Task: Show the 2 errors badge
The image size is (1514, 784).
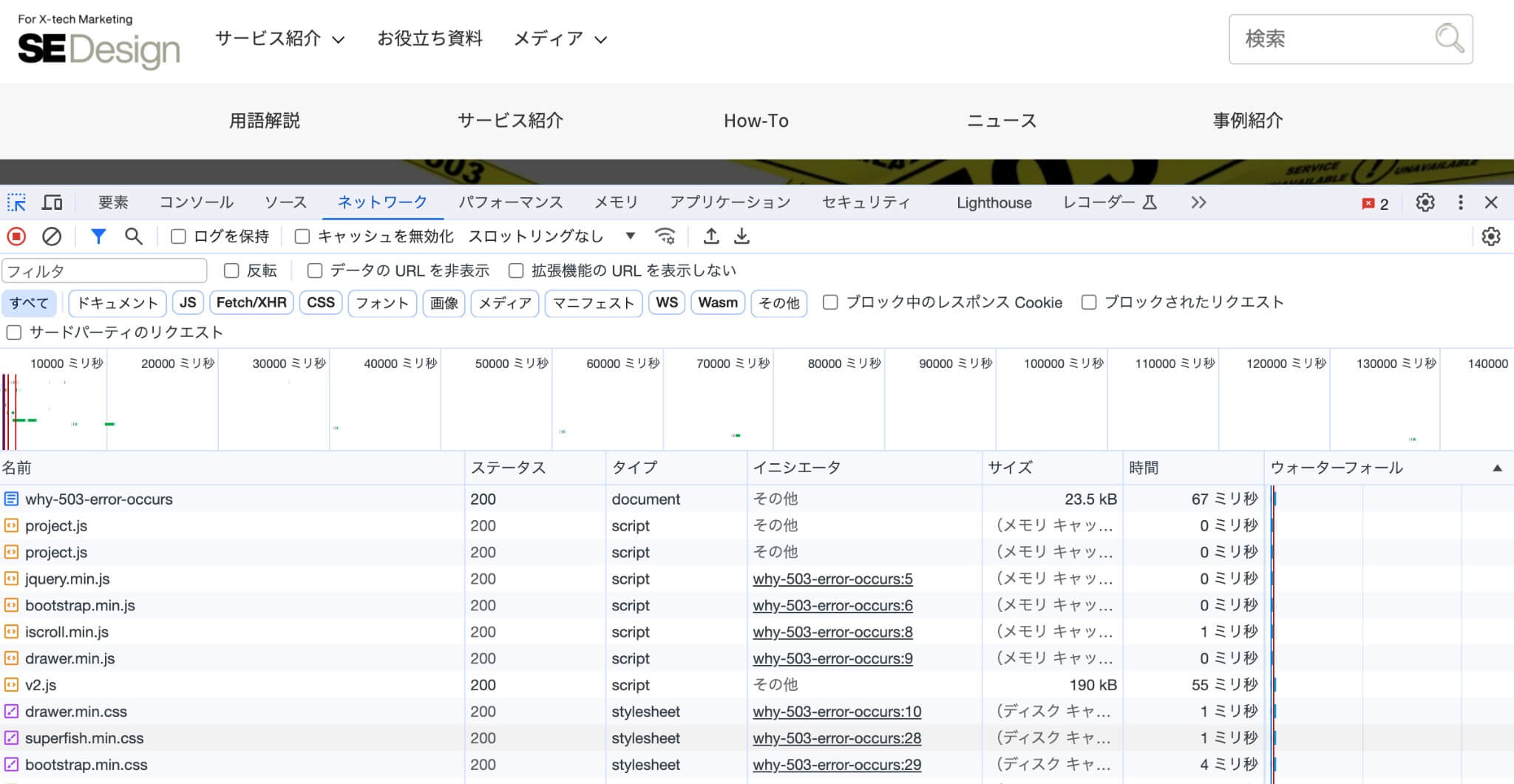Action: click(1375, 204)
